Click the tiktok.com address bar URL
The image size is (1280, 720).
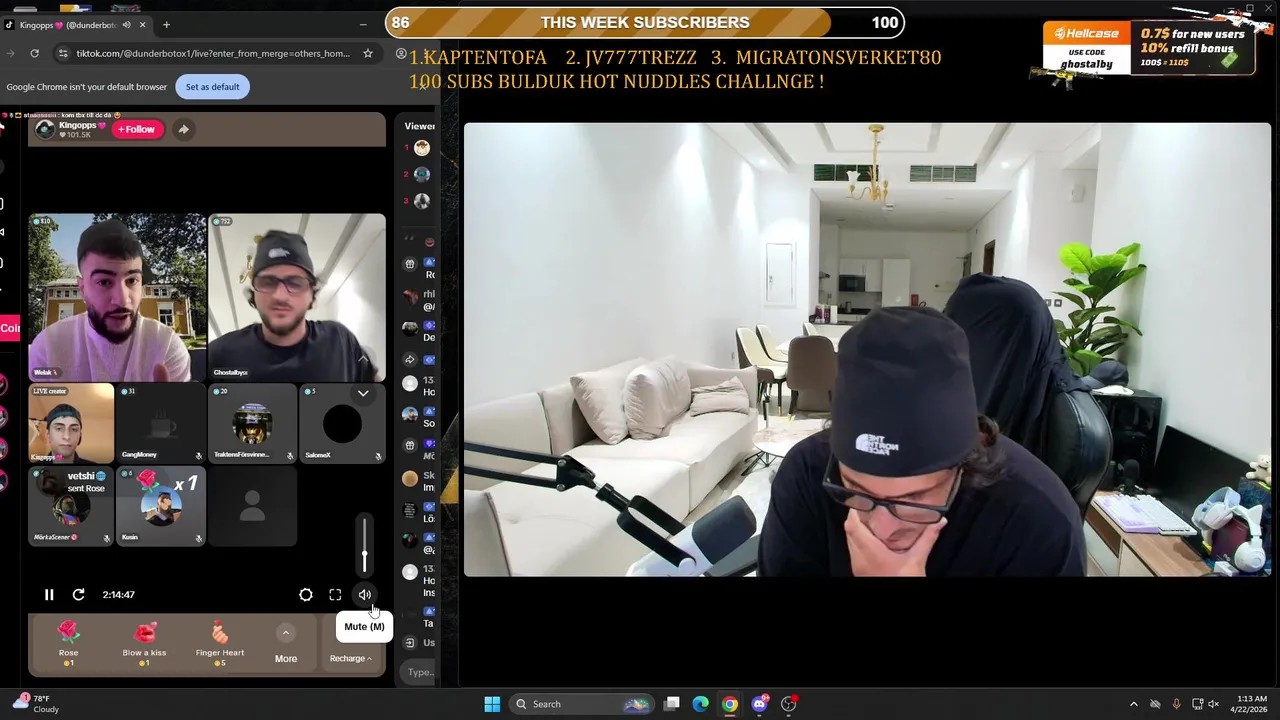[213, 53]
